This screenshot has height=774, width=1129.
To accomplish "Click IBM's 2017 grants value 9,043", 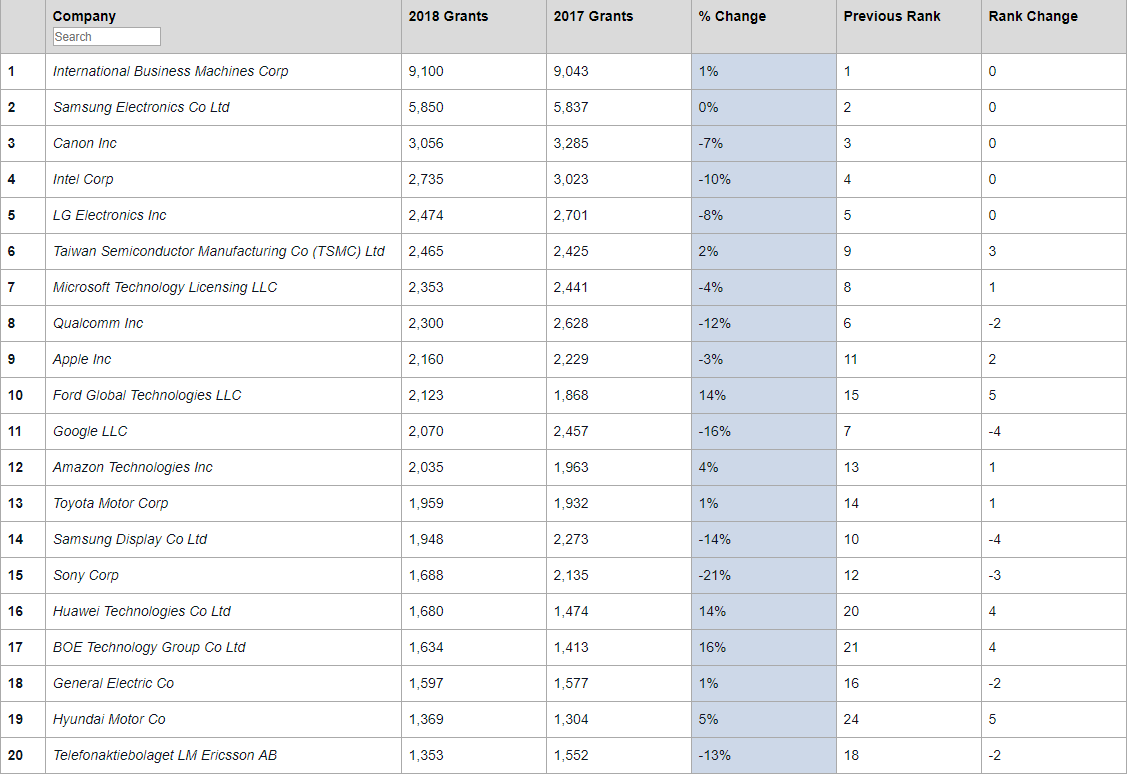I will (571, 71).
